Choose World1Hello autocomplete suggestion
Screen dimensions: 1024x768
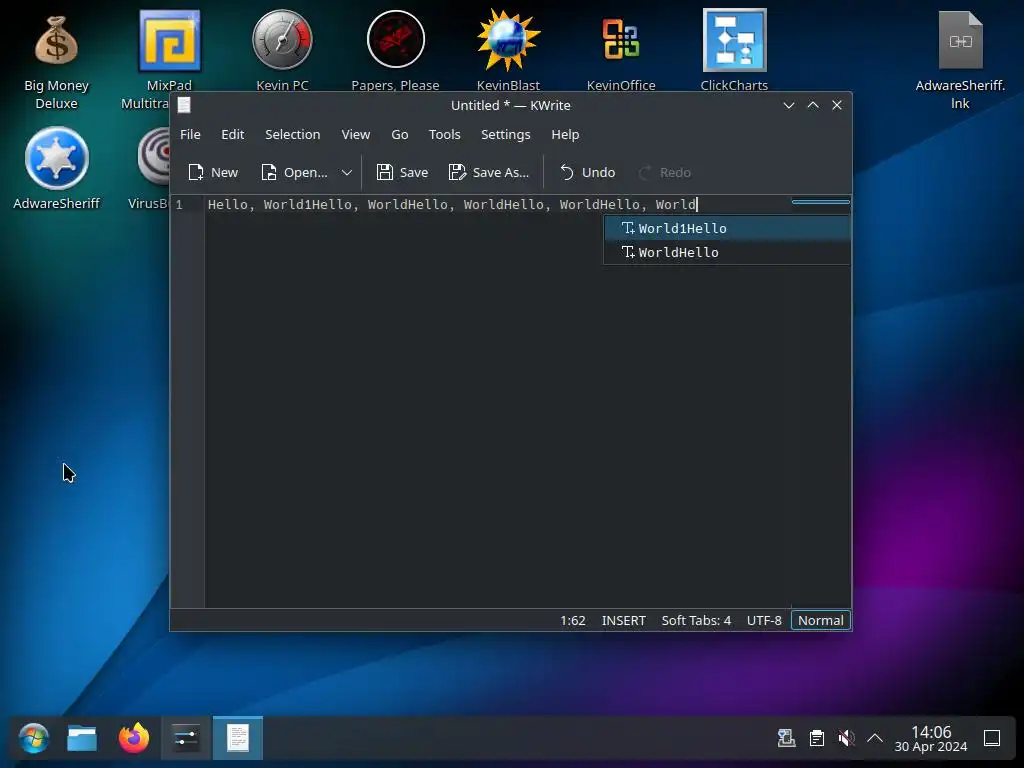point(727,228)
